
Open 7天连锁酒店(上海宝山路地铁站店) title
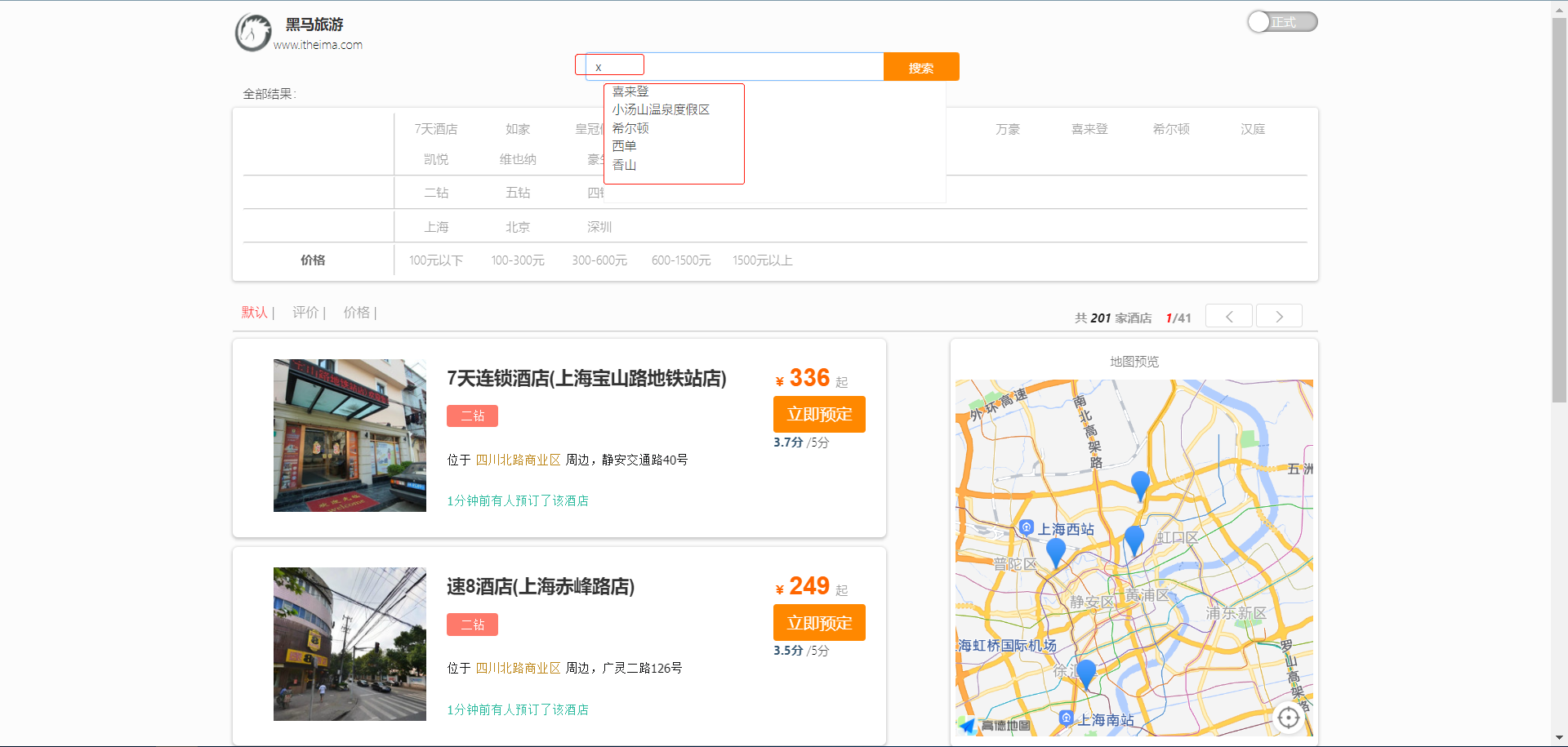586,378
